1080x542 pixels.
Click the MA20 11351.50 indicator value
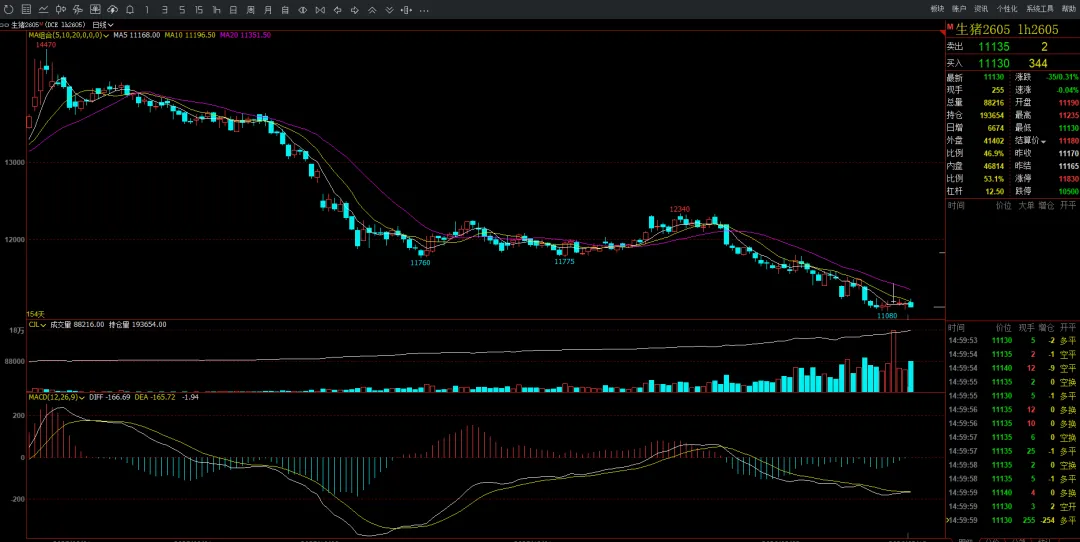tap(245, 34)
